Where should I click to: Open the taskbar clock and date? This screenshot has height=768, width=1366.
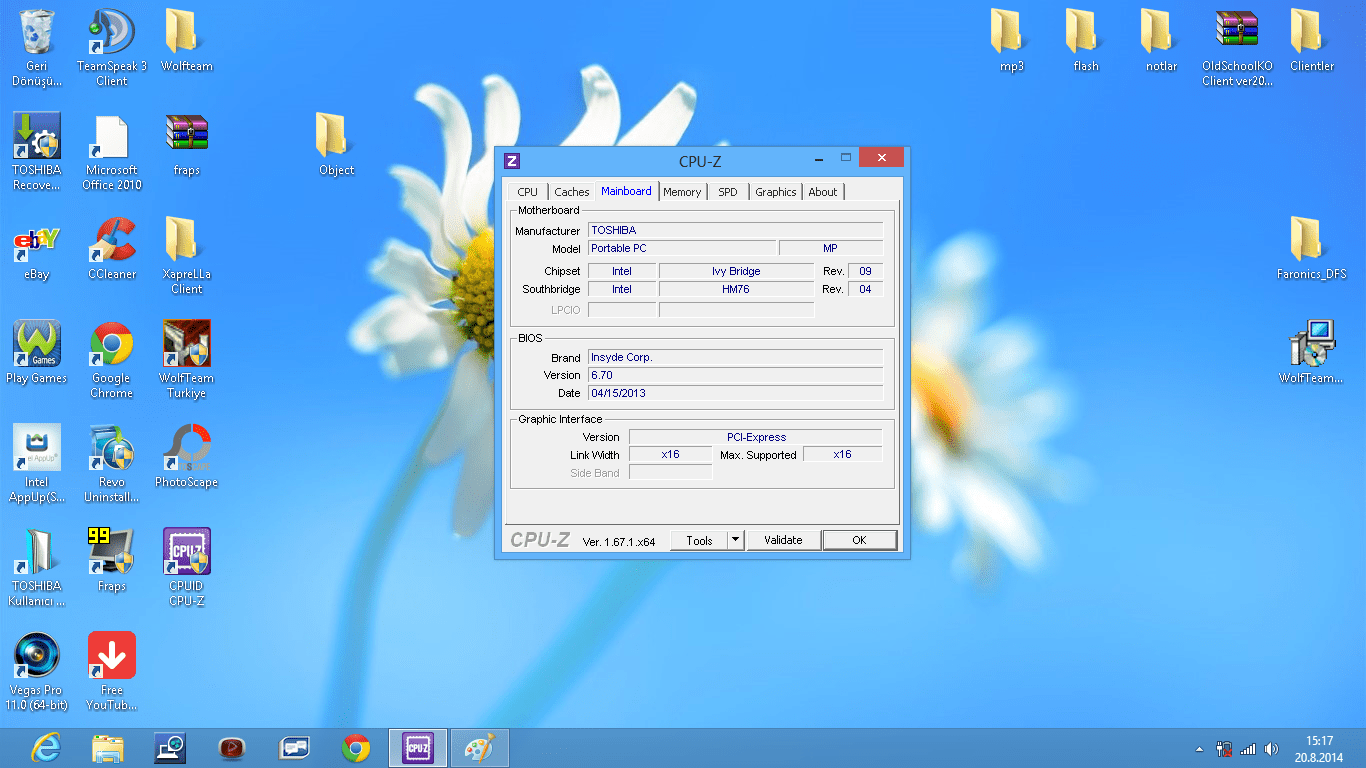pos(1320,749)
